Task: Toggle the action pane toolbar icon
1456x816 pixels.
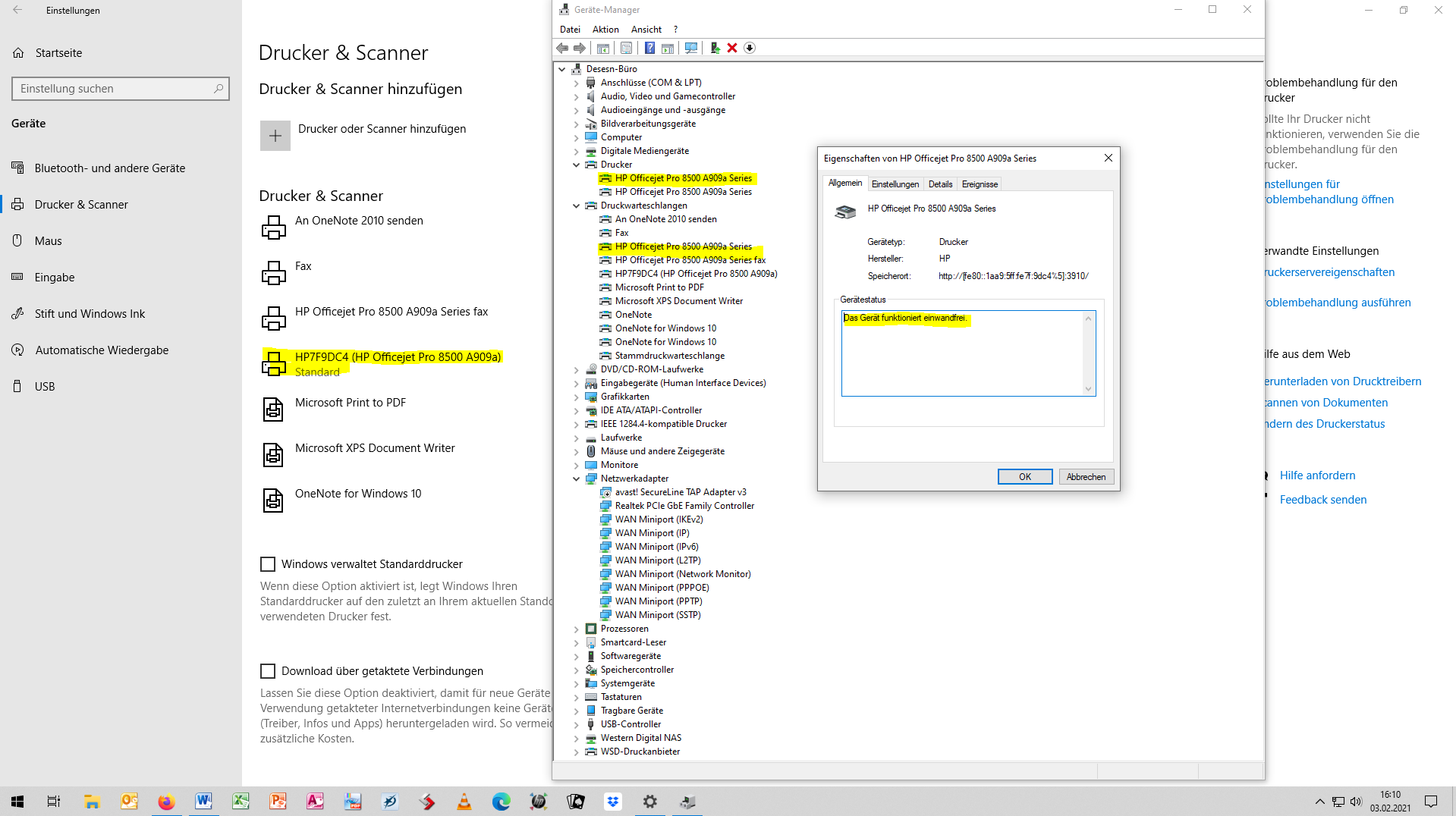Action: [x=668, y=48]
